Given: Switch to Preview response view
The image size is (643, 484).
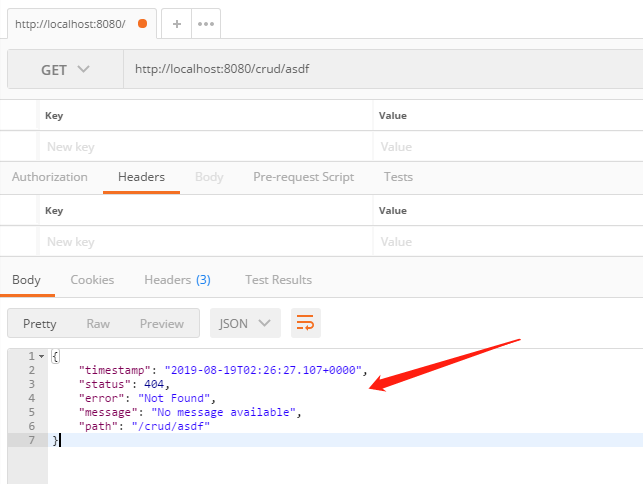Looking at the screenshot, I should pos(161,323).
